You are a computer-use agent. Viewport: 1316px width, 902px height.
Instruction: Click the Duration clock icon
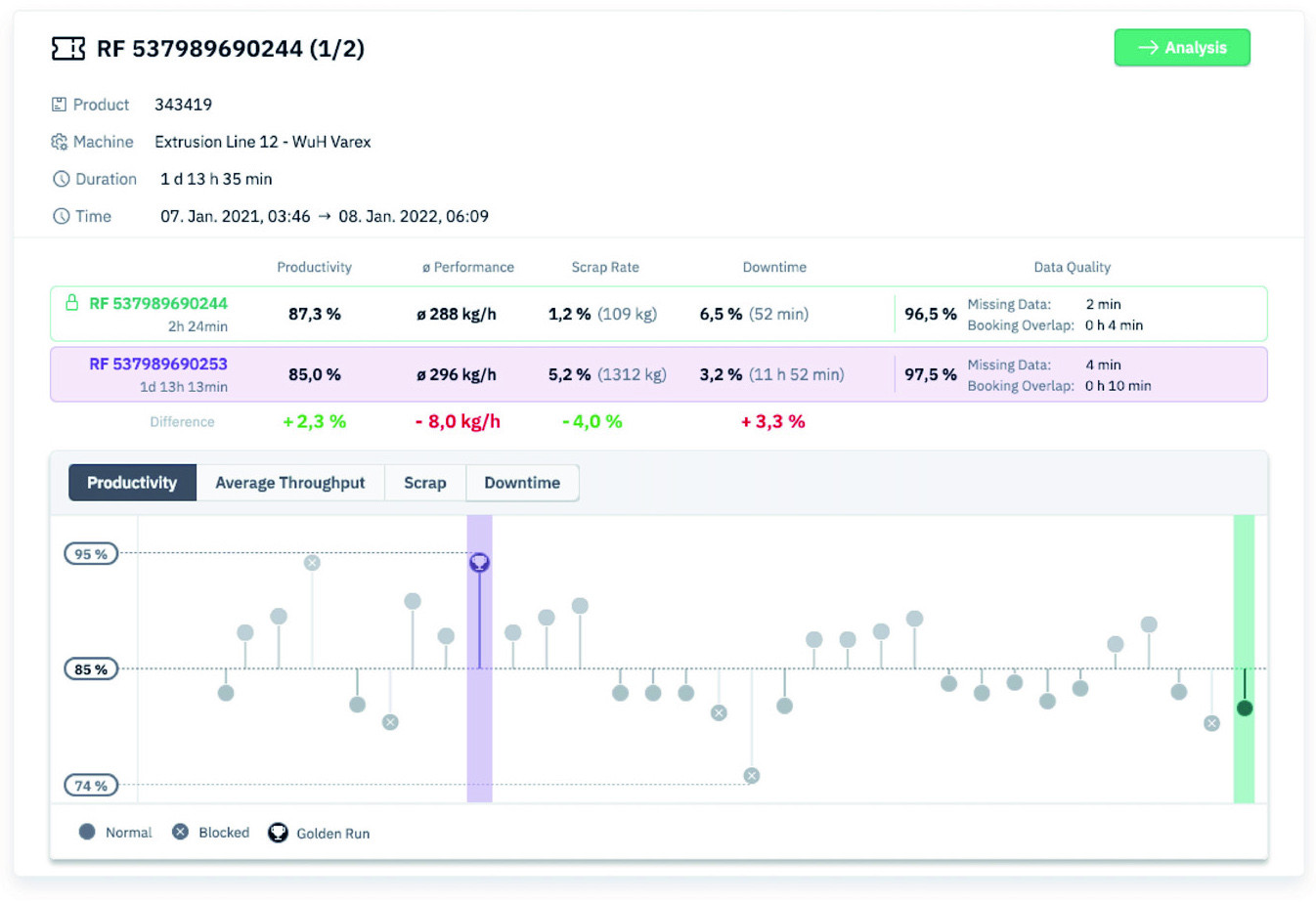pyautogui.click(x=61, y=179)
